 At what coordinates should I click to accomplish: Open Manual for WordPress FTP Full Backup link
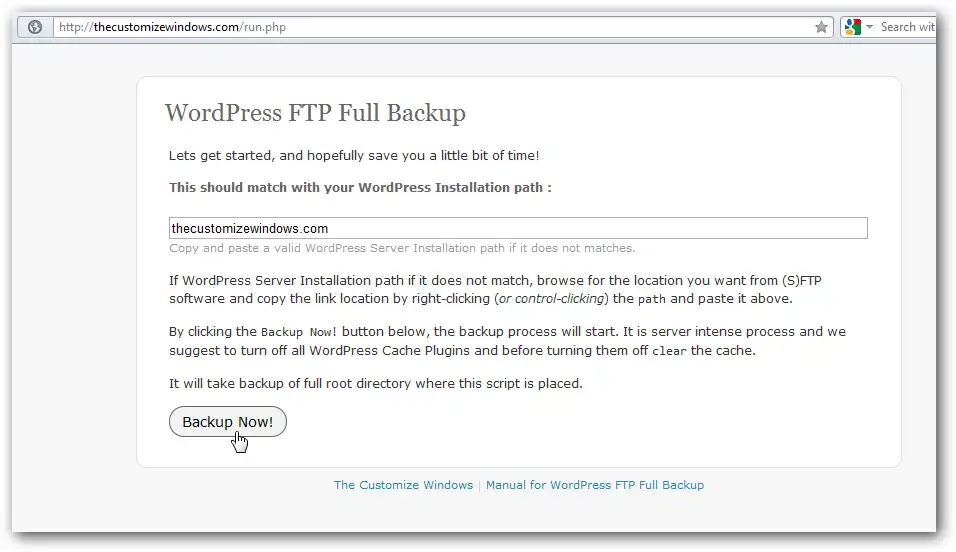[595, 485]
